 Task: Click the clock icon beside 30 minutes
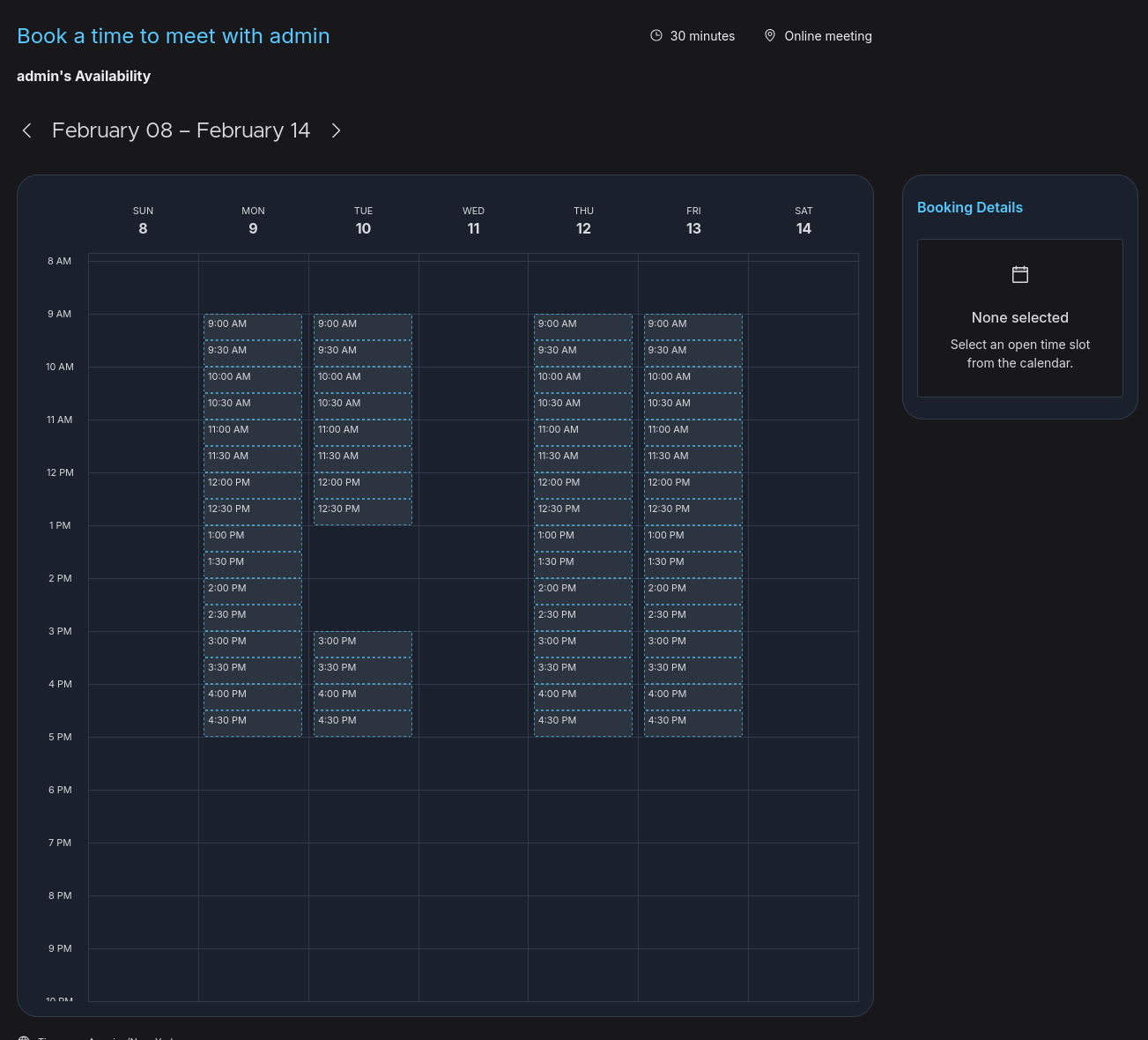pyautogui.click(x=656, y=36)
